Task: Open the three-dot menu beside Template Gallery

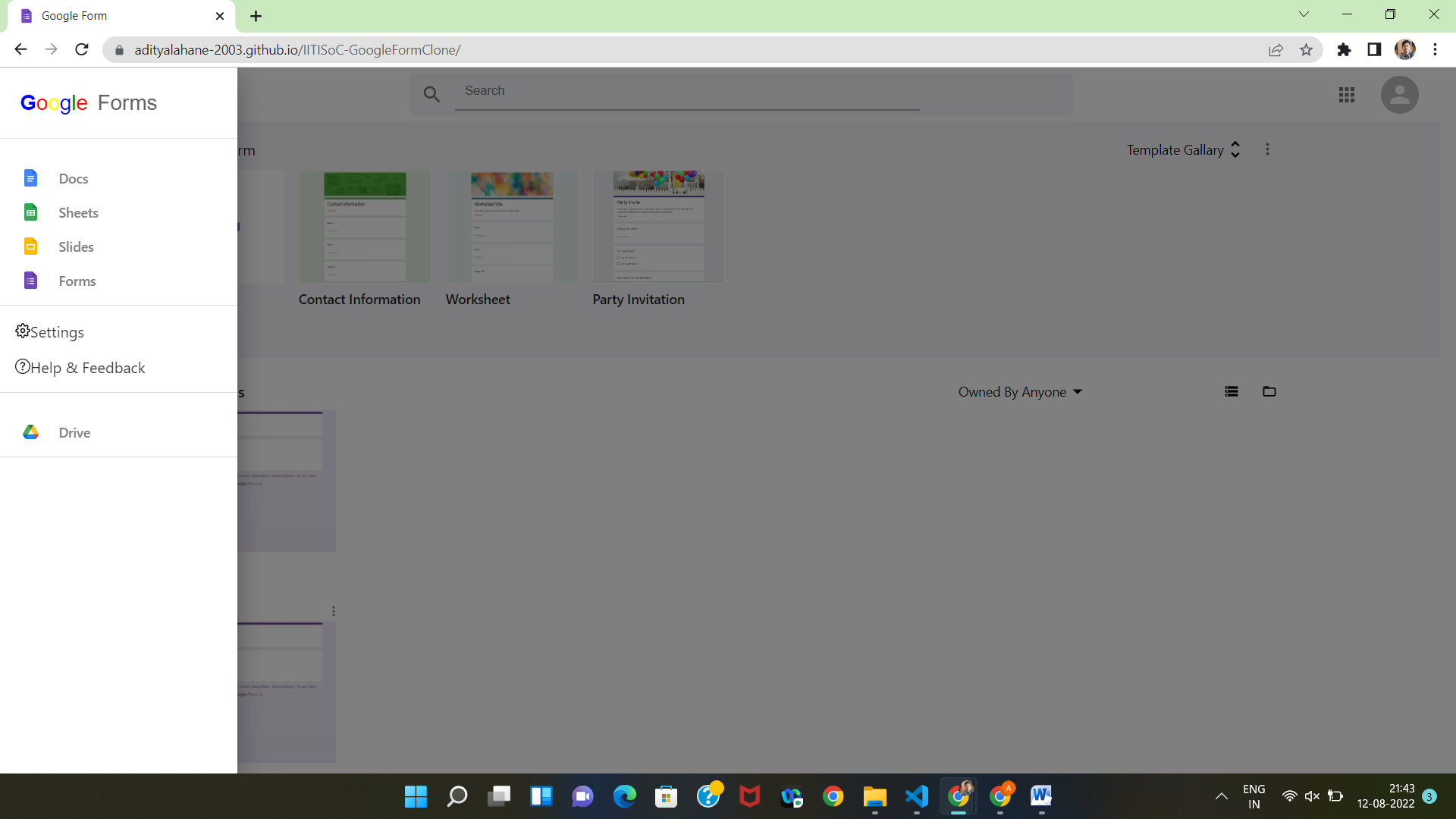Action: tap(1267, 149)
